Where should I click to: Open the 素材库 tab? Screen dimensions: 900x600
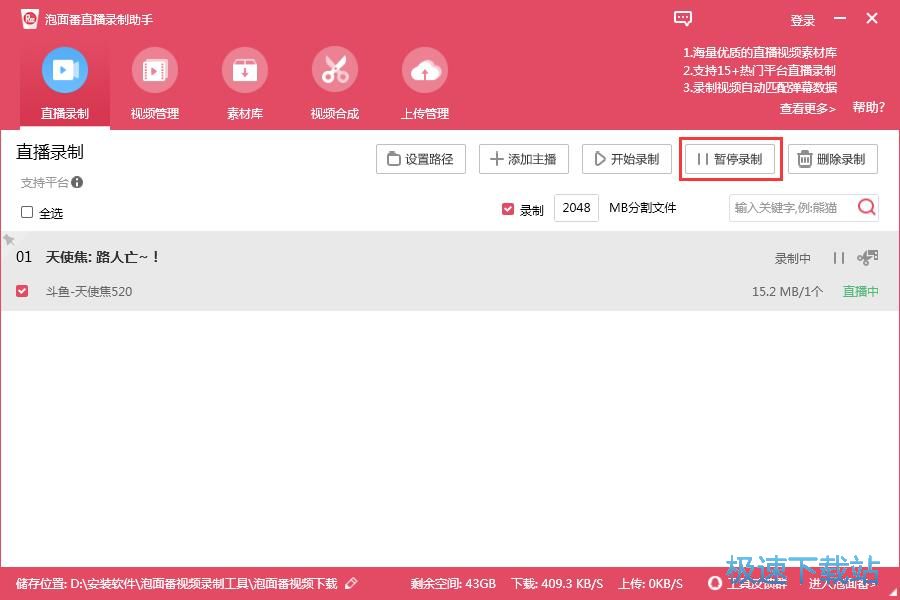pos(245,84)
